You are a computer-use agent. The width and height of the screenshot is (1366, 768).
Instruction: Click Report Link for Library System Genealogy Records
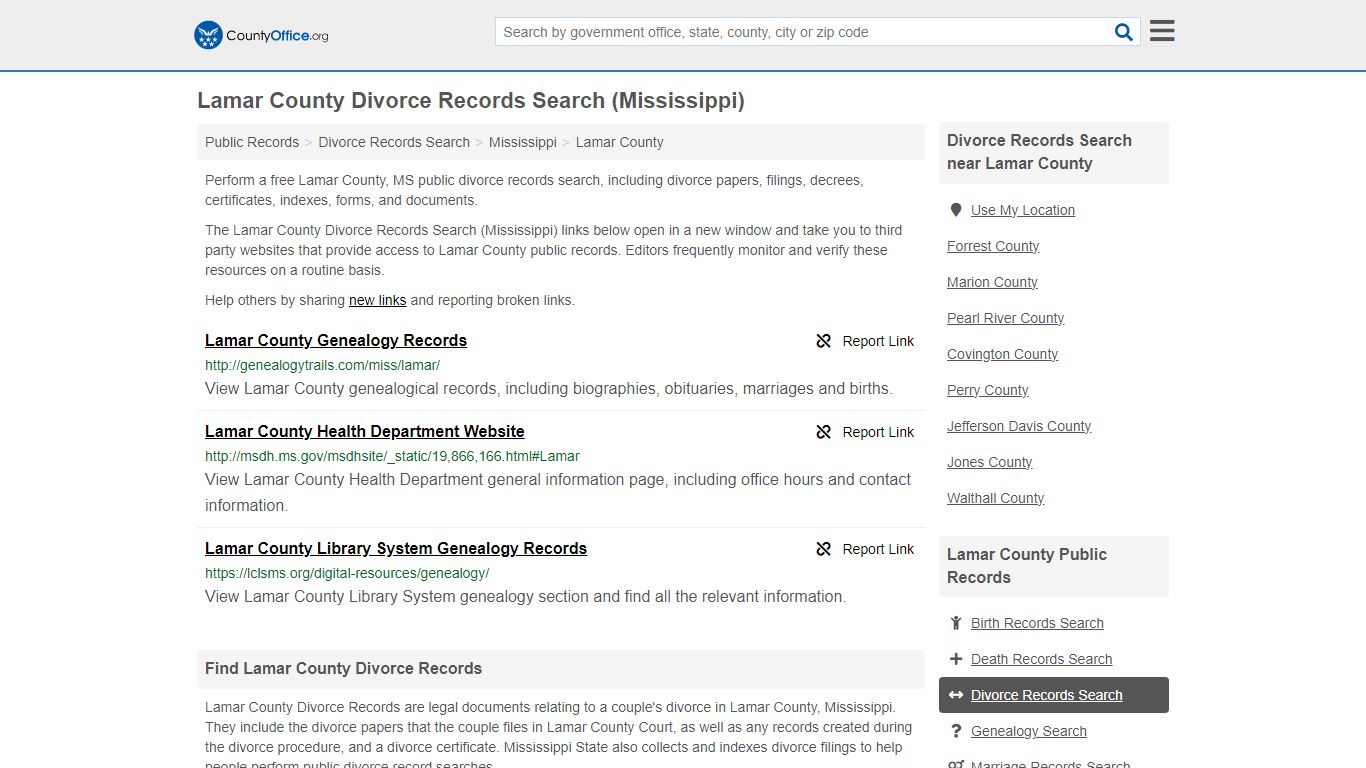878,549
